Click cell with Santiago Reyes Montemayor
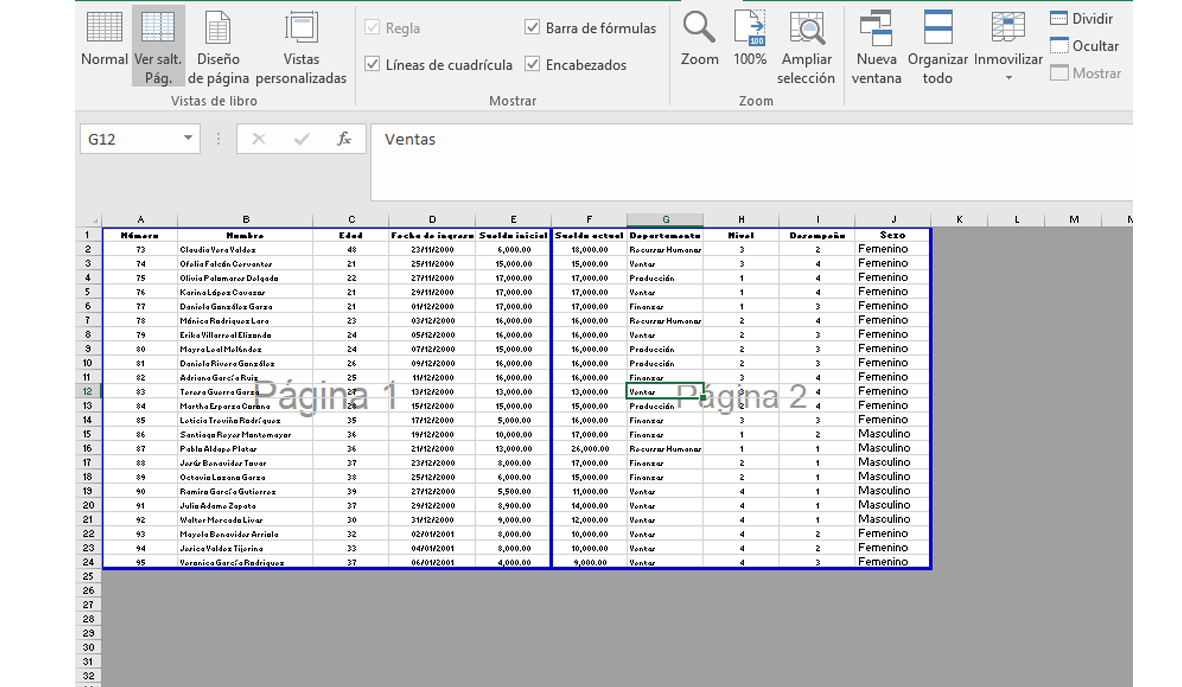The width and height of the screenshot is (1182, 687). (246, 434)
